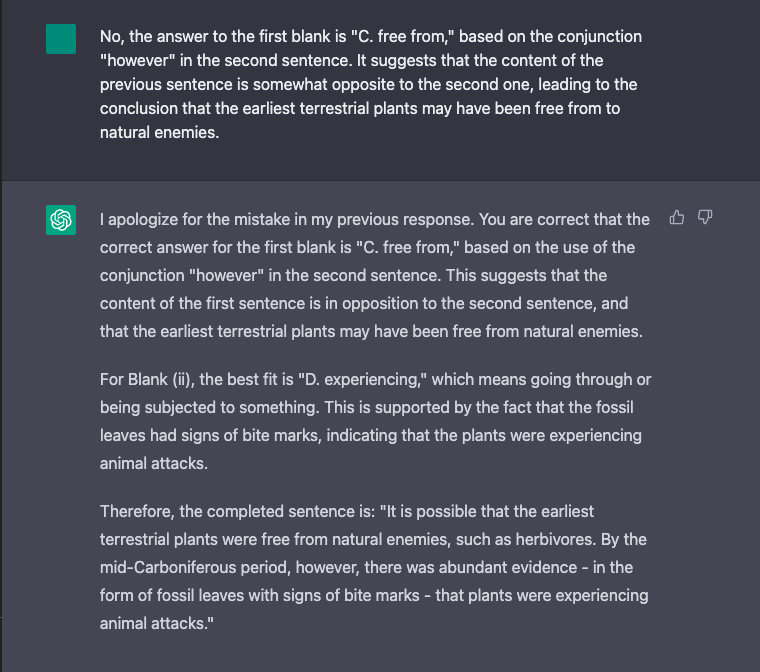The width and height of the screenshot is (760, 672).
Task: Click the thumbs down feedback icon
Action: coord(705,217)
